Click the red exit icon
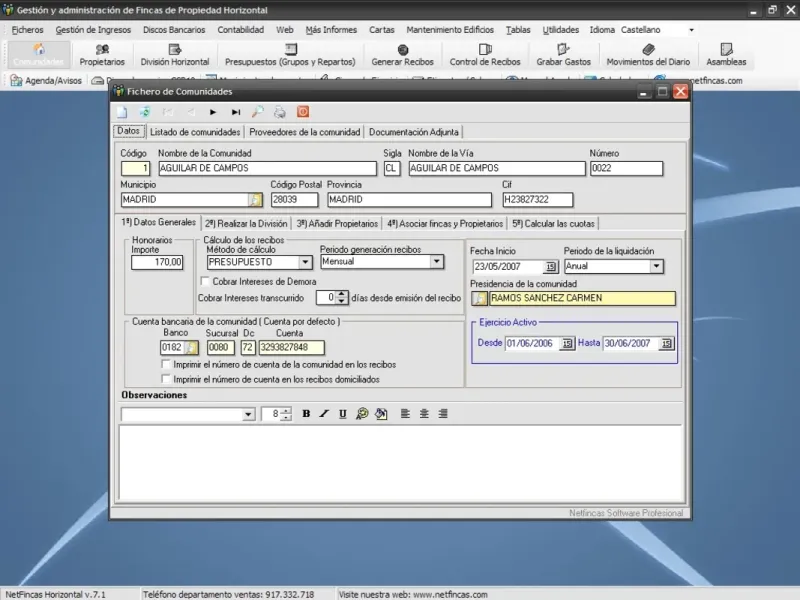The image size is (800, 600). [303, 112]
